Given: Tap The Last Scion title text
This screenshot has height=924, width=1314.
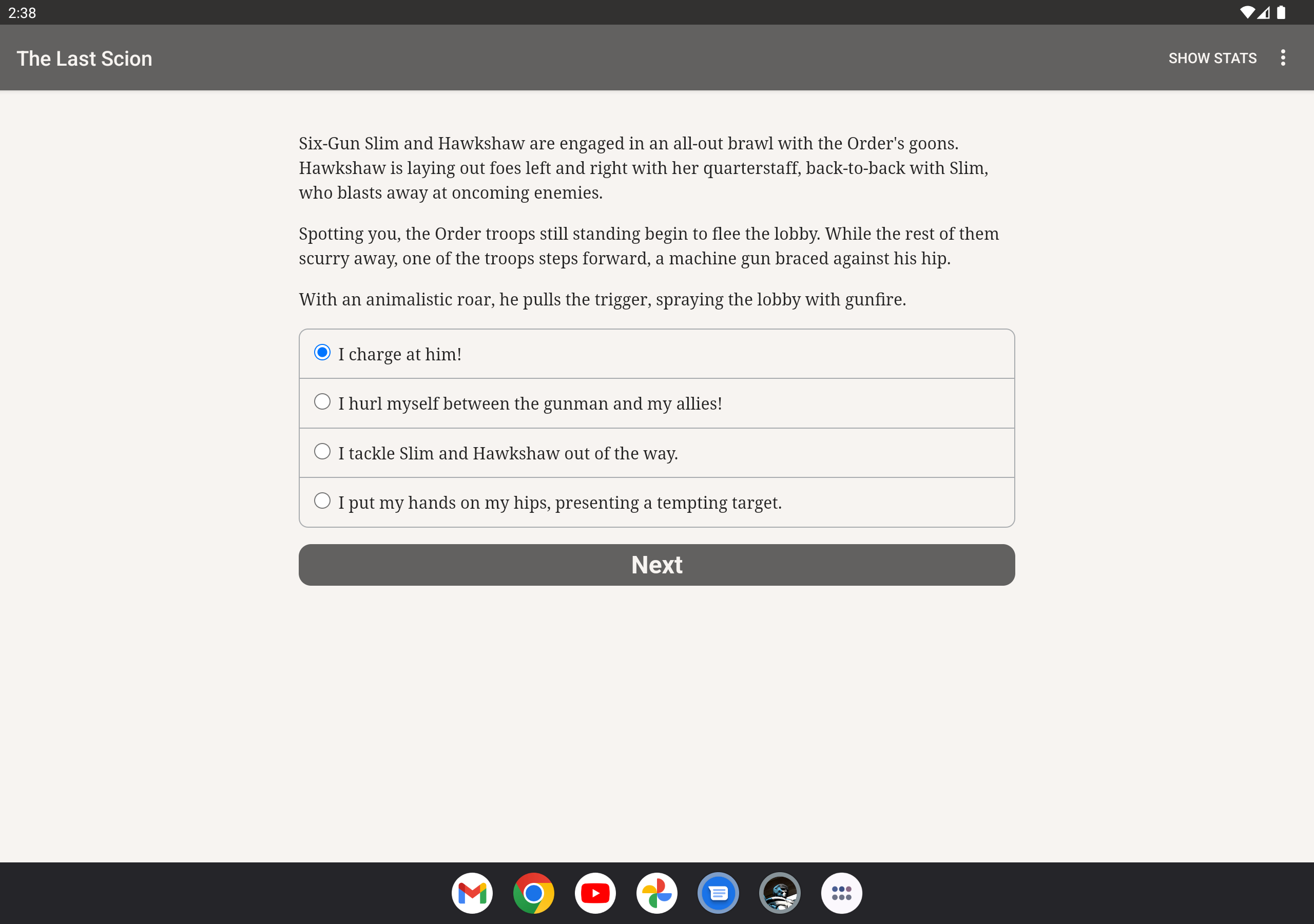Looking at the screenshot, I should (x=84, y=59).
